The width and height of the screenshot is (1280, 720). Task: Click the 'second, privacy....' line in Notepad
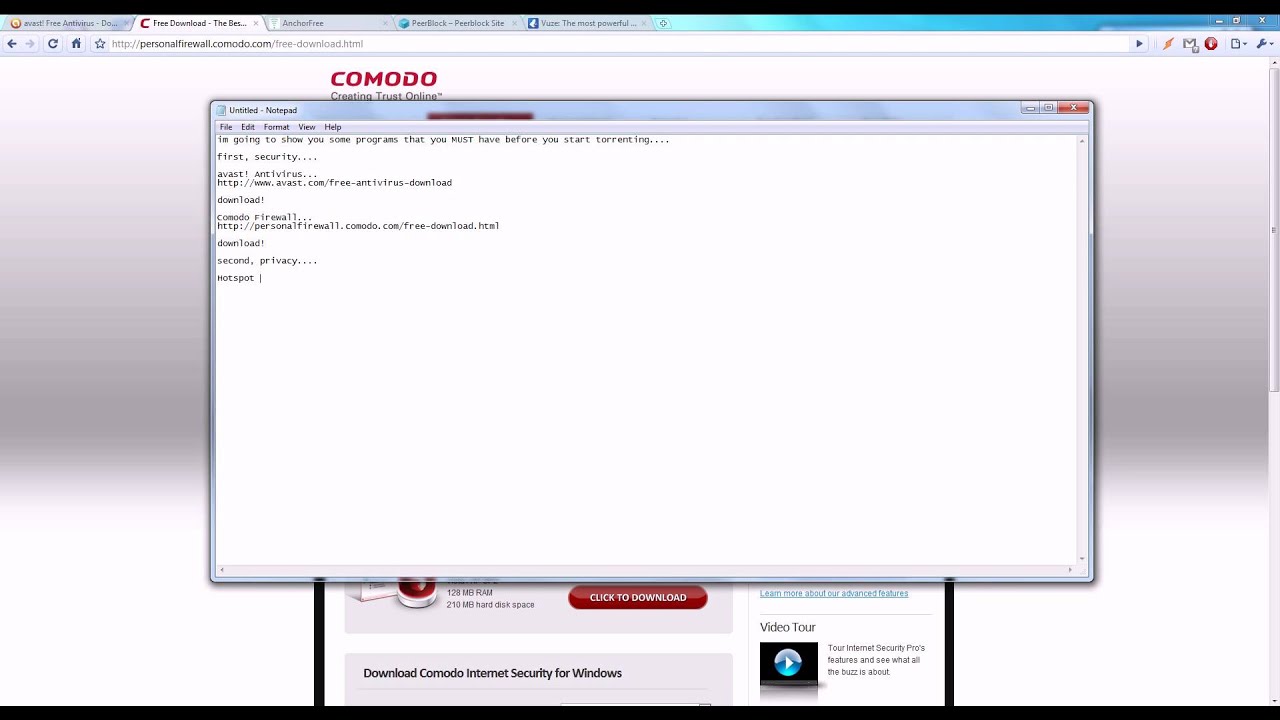(x=267, y=261)
